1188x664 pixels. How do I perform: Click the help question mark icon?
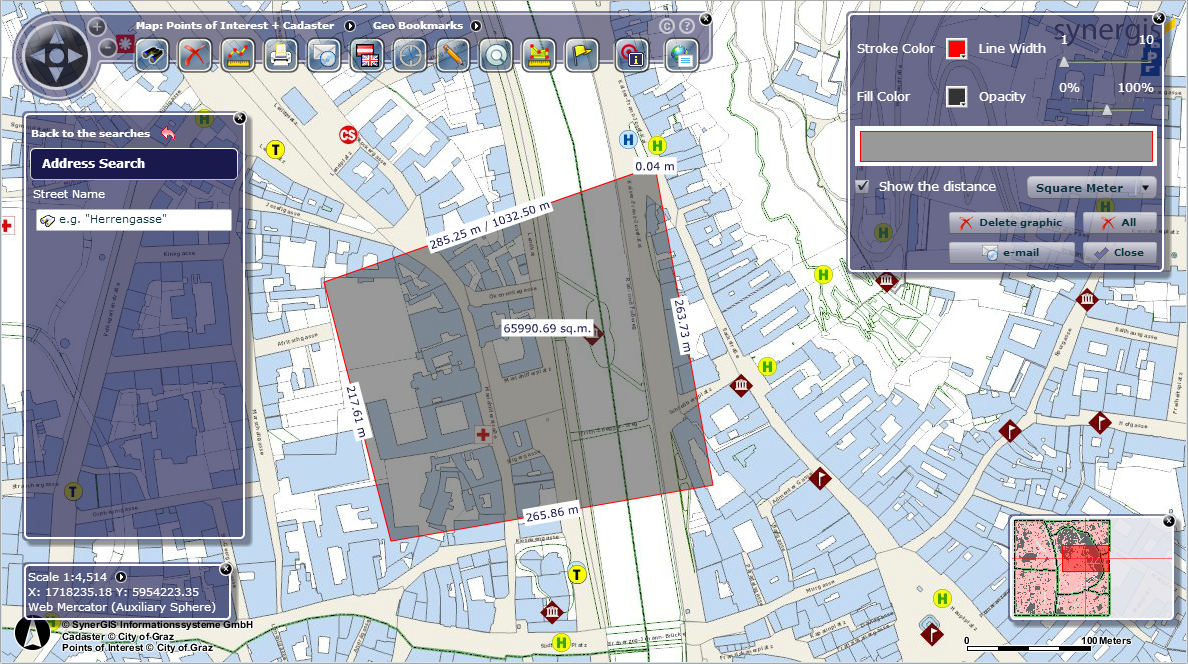(687, 26)
